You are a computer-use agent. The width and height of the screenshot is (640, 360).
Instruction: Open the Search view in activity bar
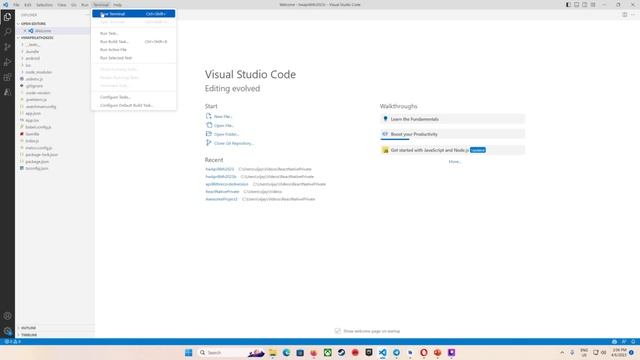click(x=7, y=32)
